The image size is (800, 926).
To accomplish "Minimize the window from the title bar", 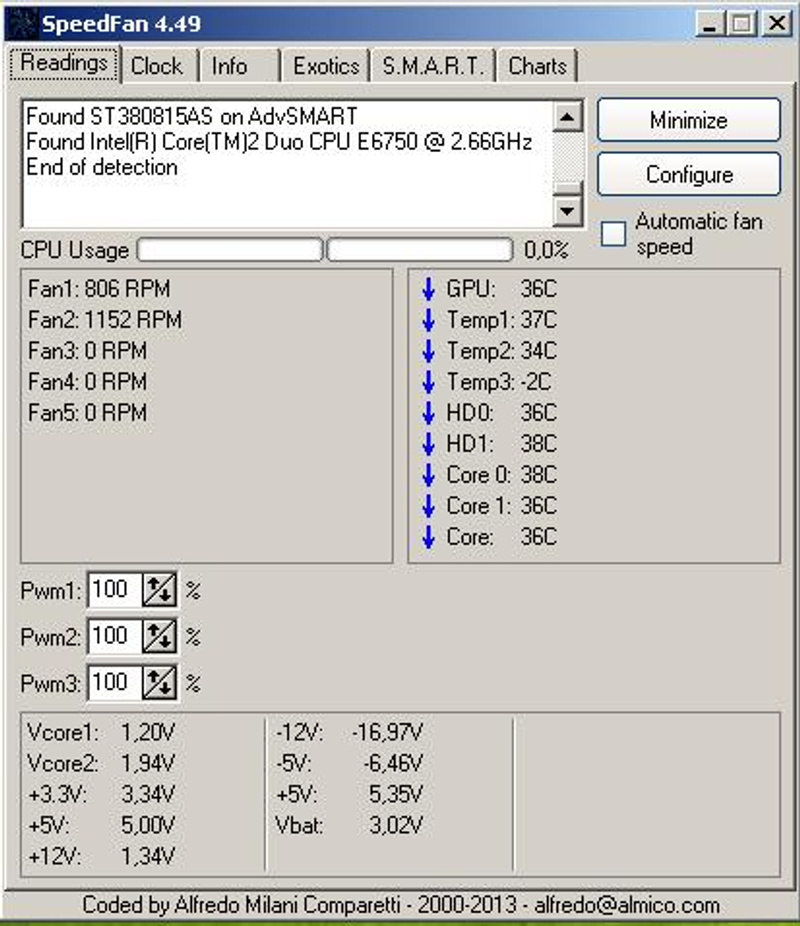I will point(711,24).
